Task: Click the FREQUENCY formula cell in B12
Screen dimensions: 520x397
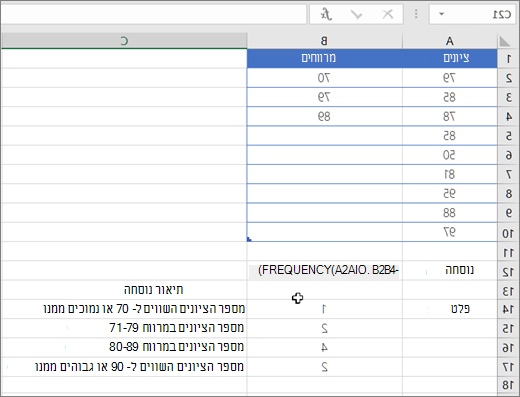Action: pos(324,271)
